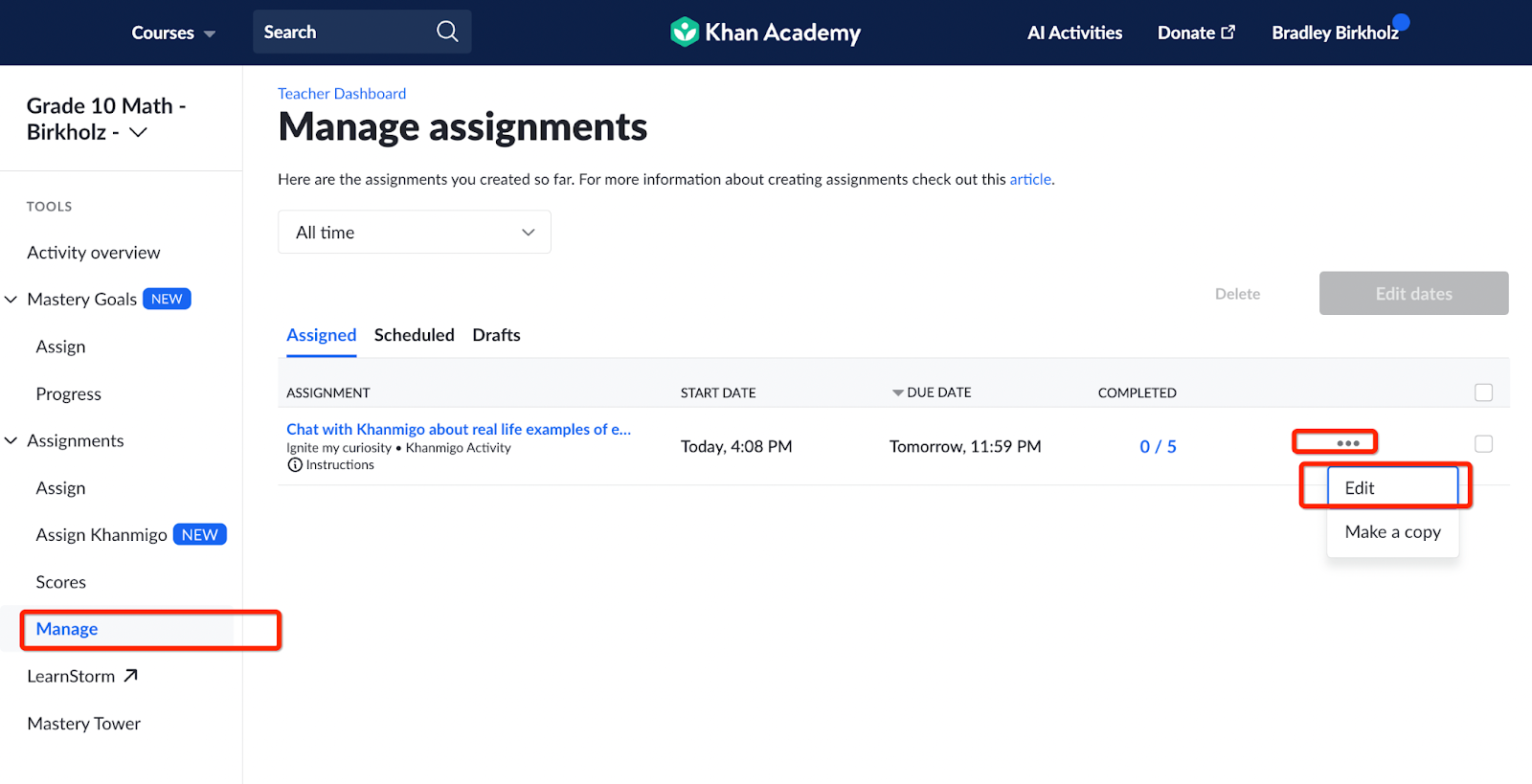Open AI Activities in top nav
The image size is (1532, 784).
coord(1074,33)
